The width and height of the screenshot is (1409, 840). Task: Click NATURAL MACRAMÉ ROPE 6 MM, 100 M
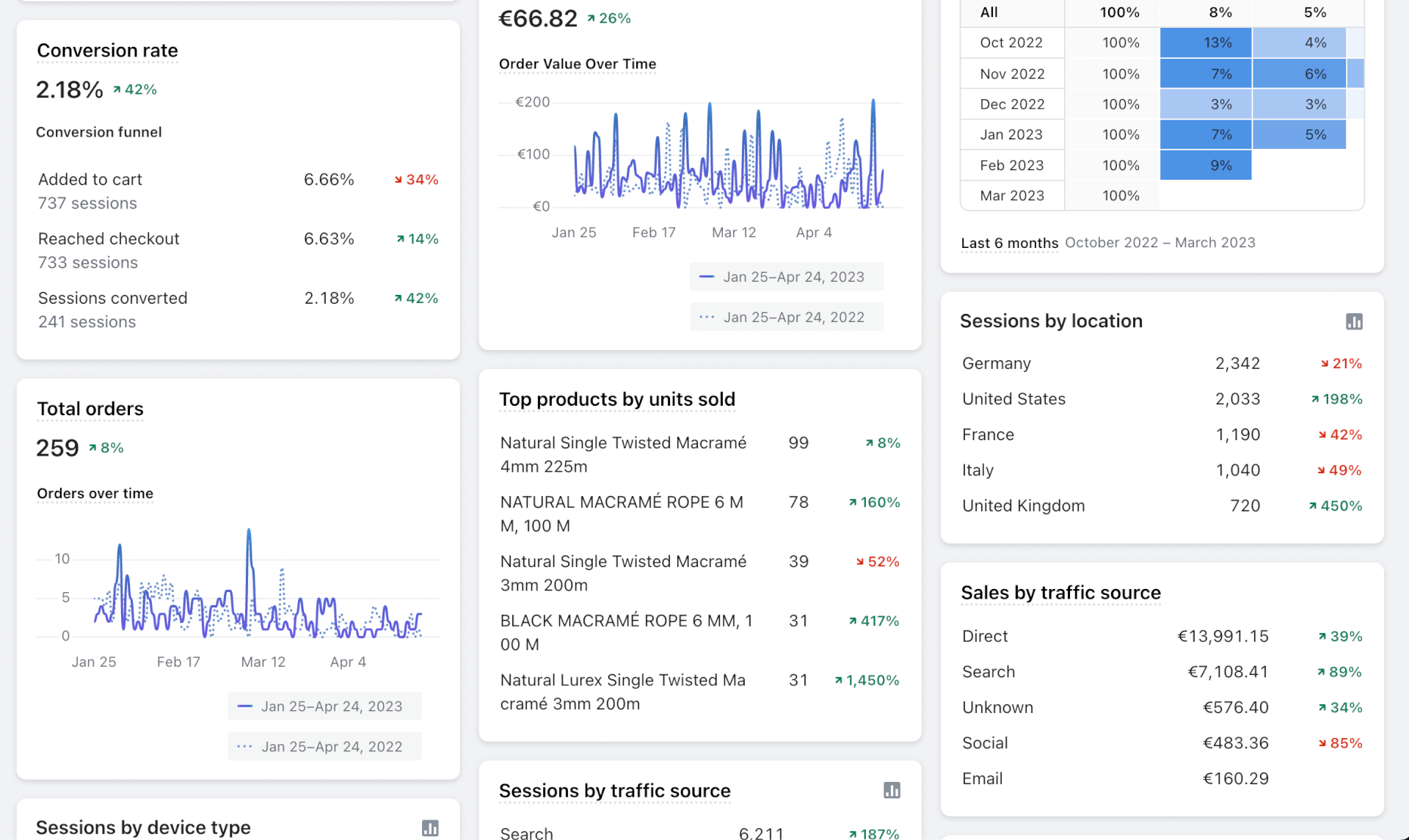click(622, 514)
